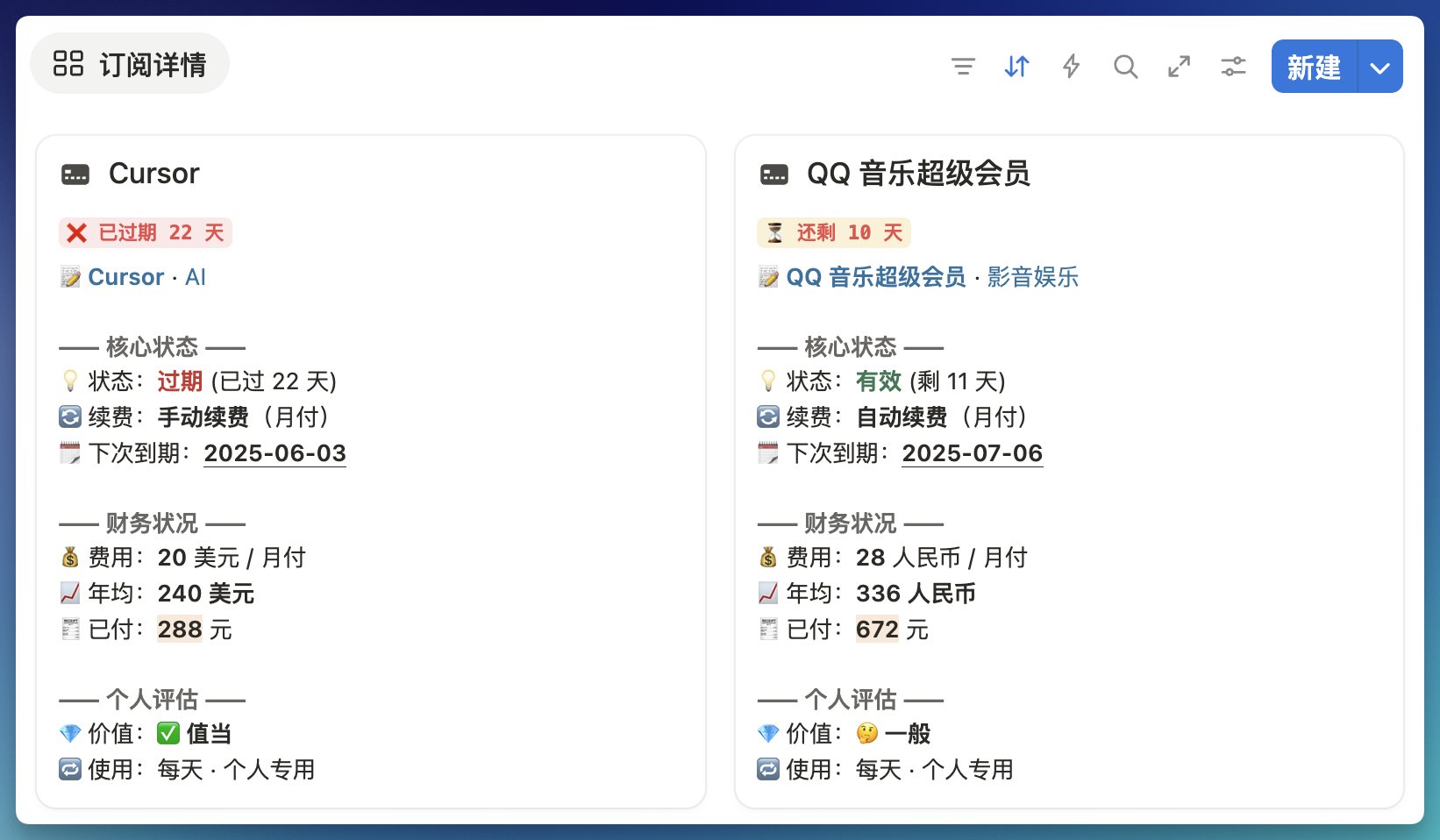
Task: Click the 新建 button
Action: click(x=1314, y=67)
